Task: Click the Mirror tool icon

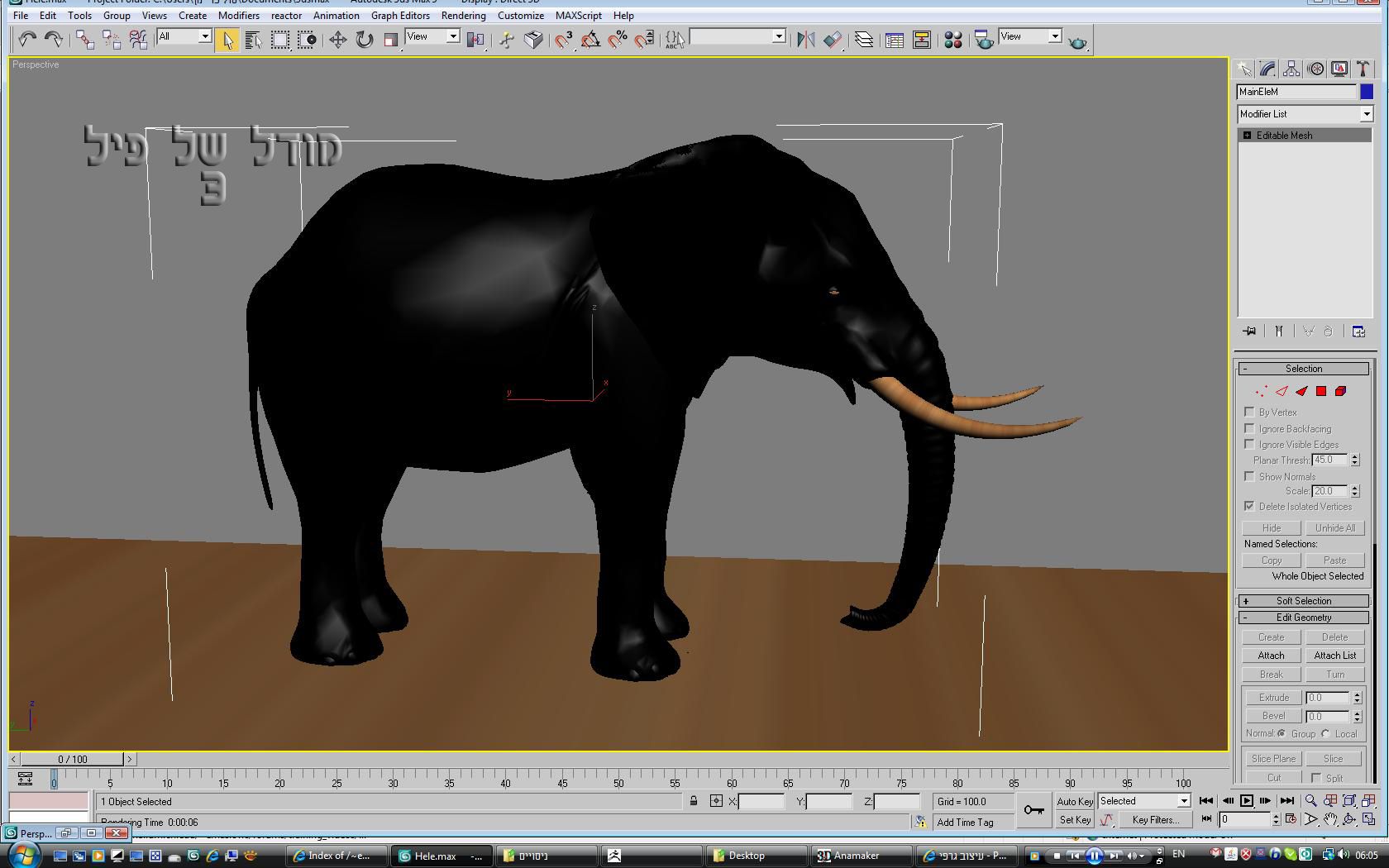Action: click(805, 39)
